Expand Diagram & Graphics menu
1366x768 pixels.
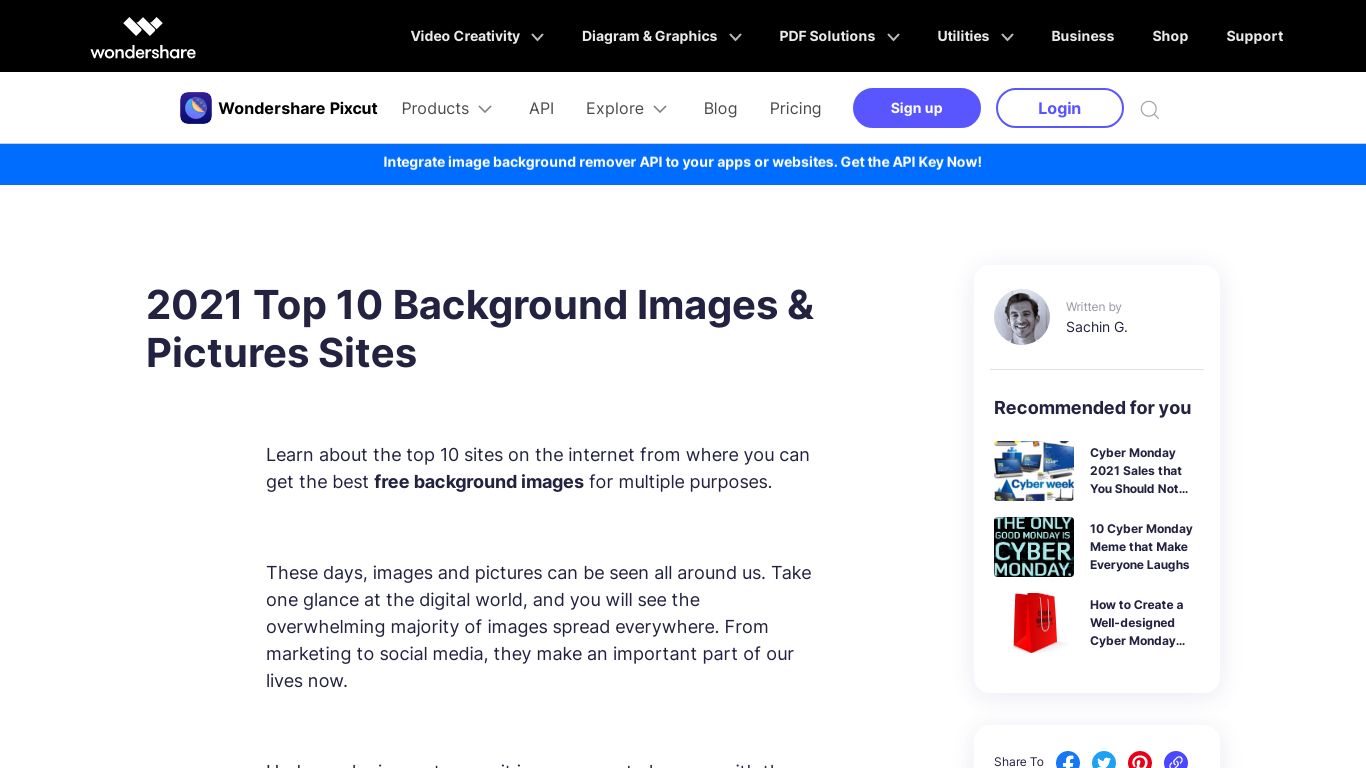click(662, 36)
